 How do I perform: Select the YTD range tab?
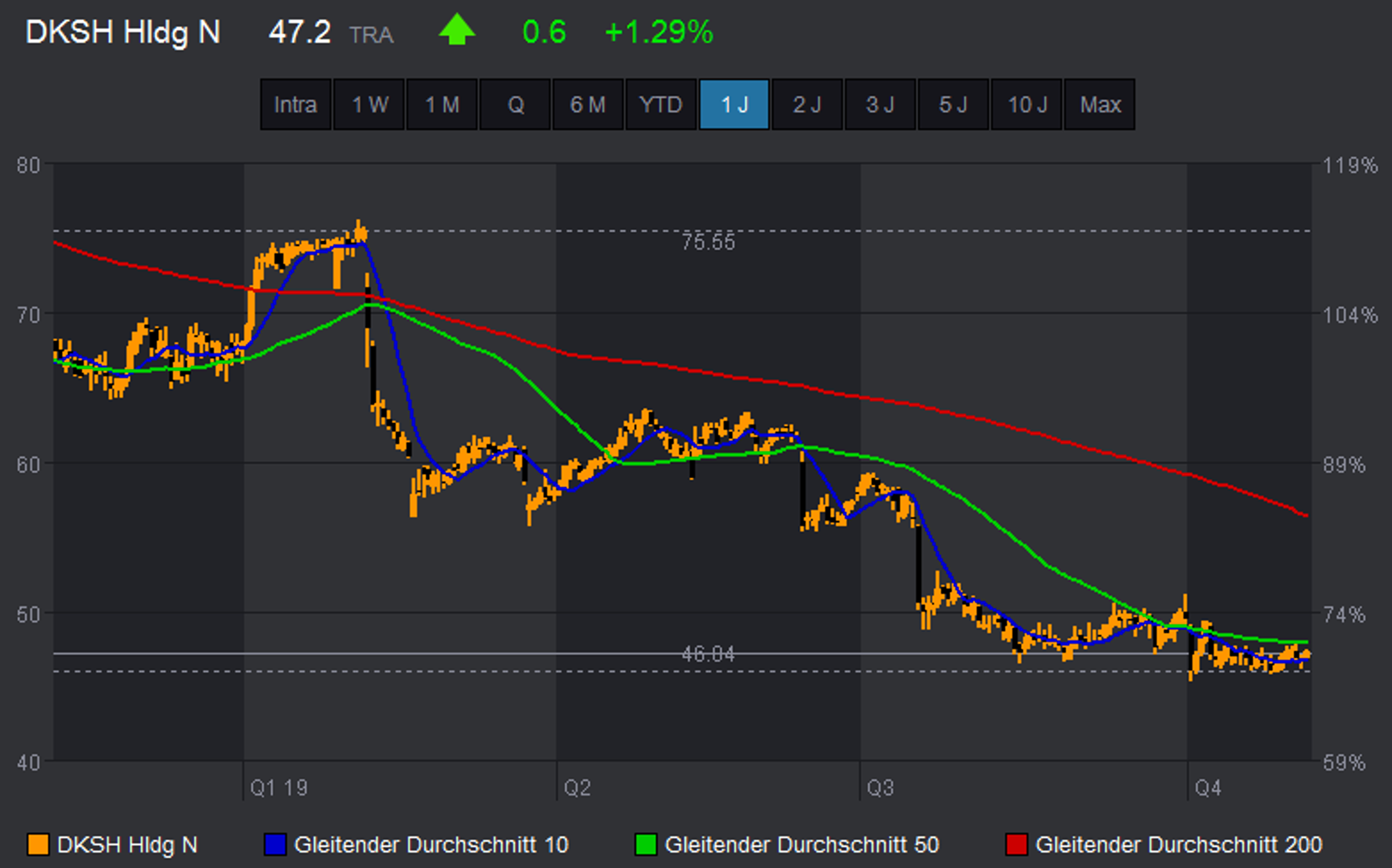pyautogui.click(x=660, y=104)
